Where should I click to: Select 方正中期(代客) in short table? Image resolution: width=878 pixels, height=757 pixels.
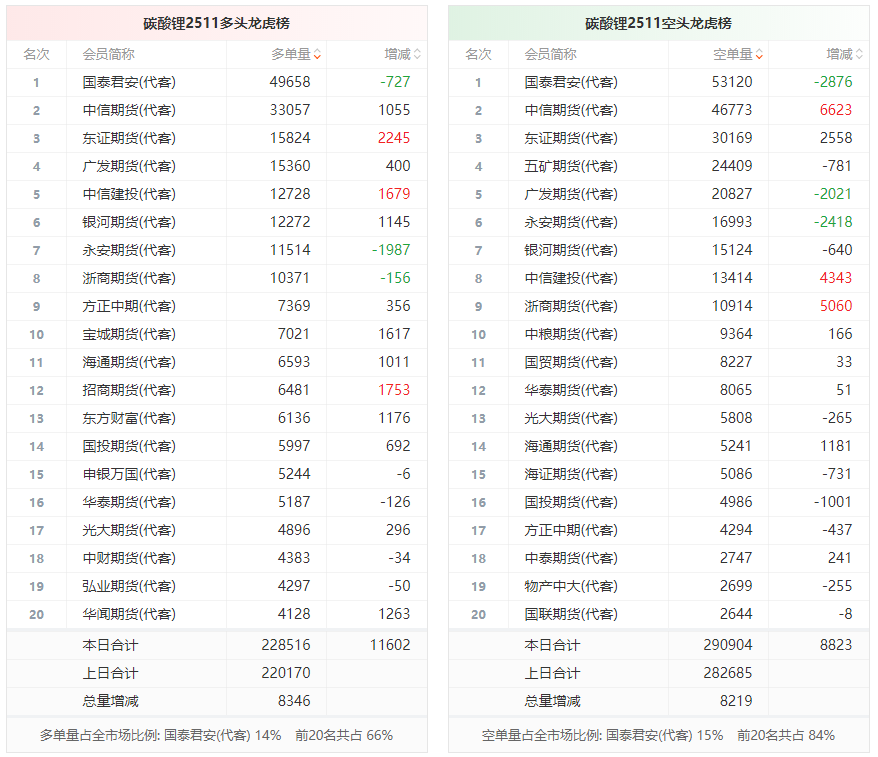tap(571, 530)
